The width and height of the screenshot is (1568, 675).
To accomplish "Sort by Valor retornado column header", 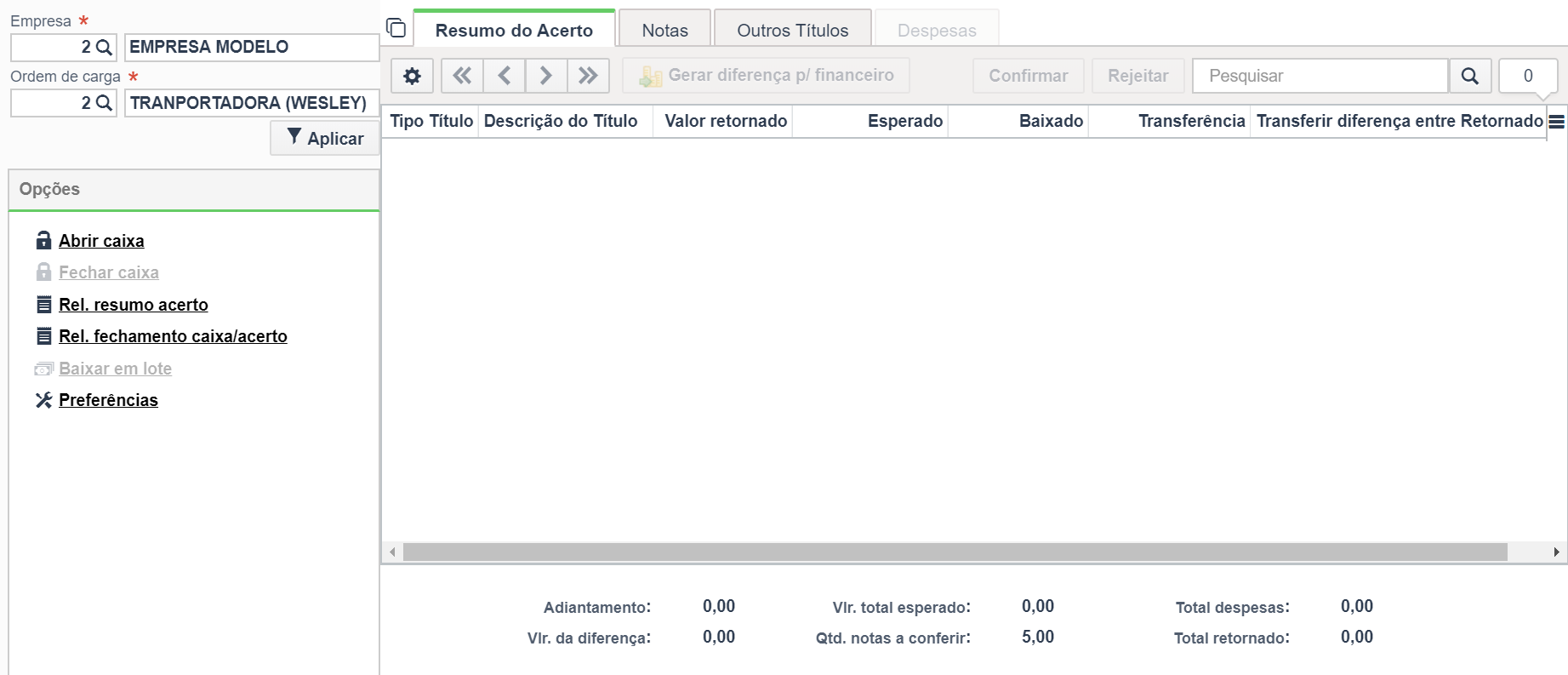I will tap(726, 121).
